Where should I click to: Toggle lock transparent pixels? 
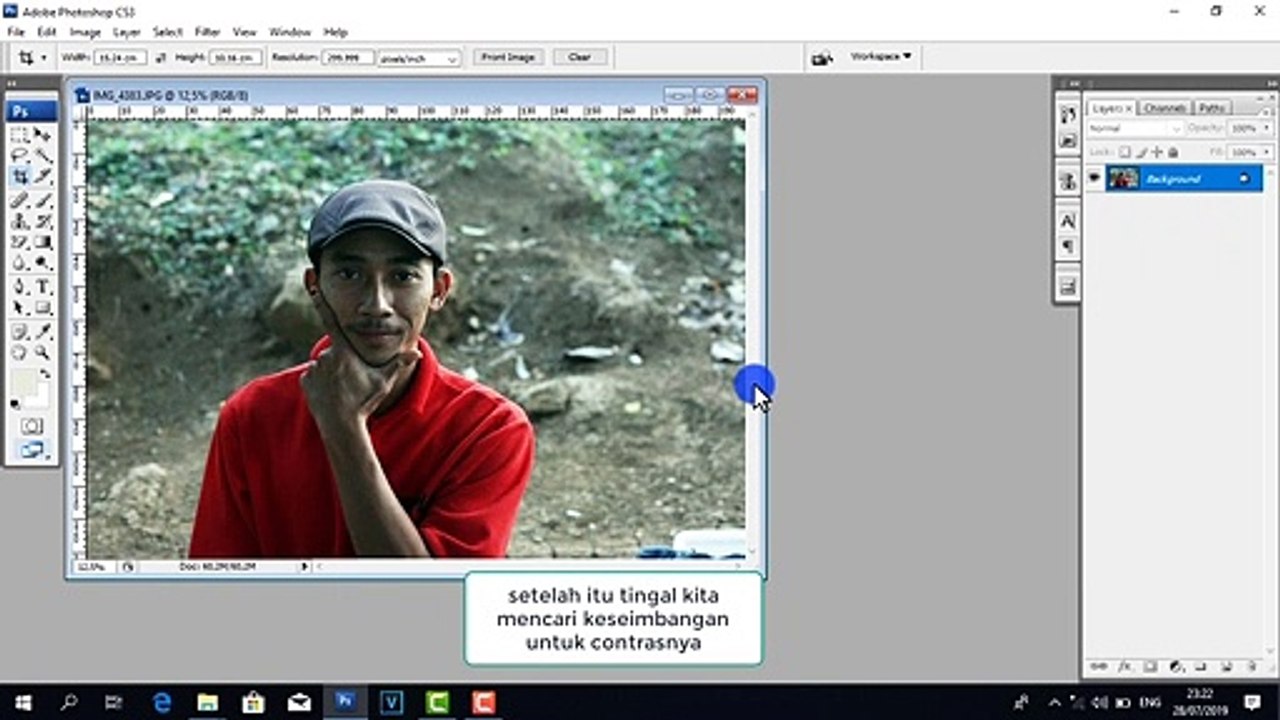tap(1125, 152)
